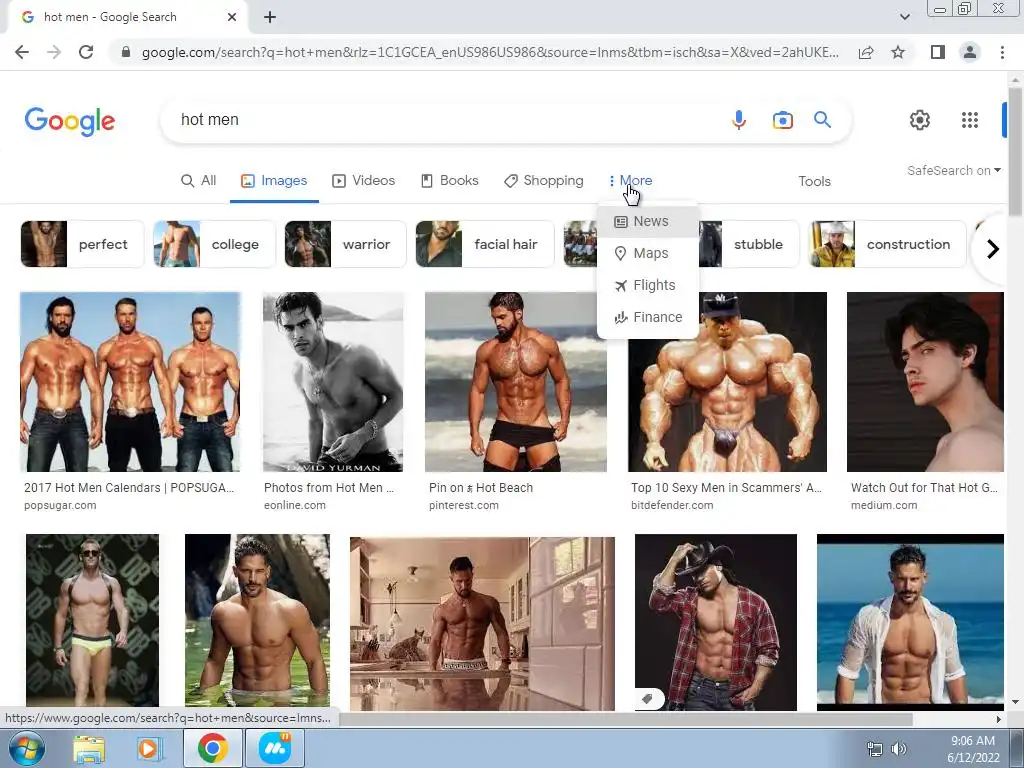The width and height of the screenshot is (1024, 768).
Task: Open the medium.com 'Watch Out' image
Action: pyautogui.click(x=925, y=382)
